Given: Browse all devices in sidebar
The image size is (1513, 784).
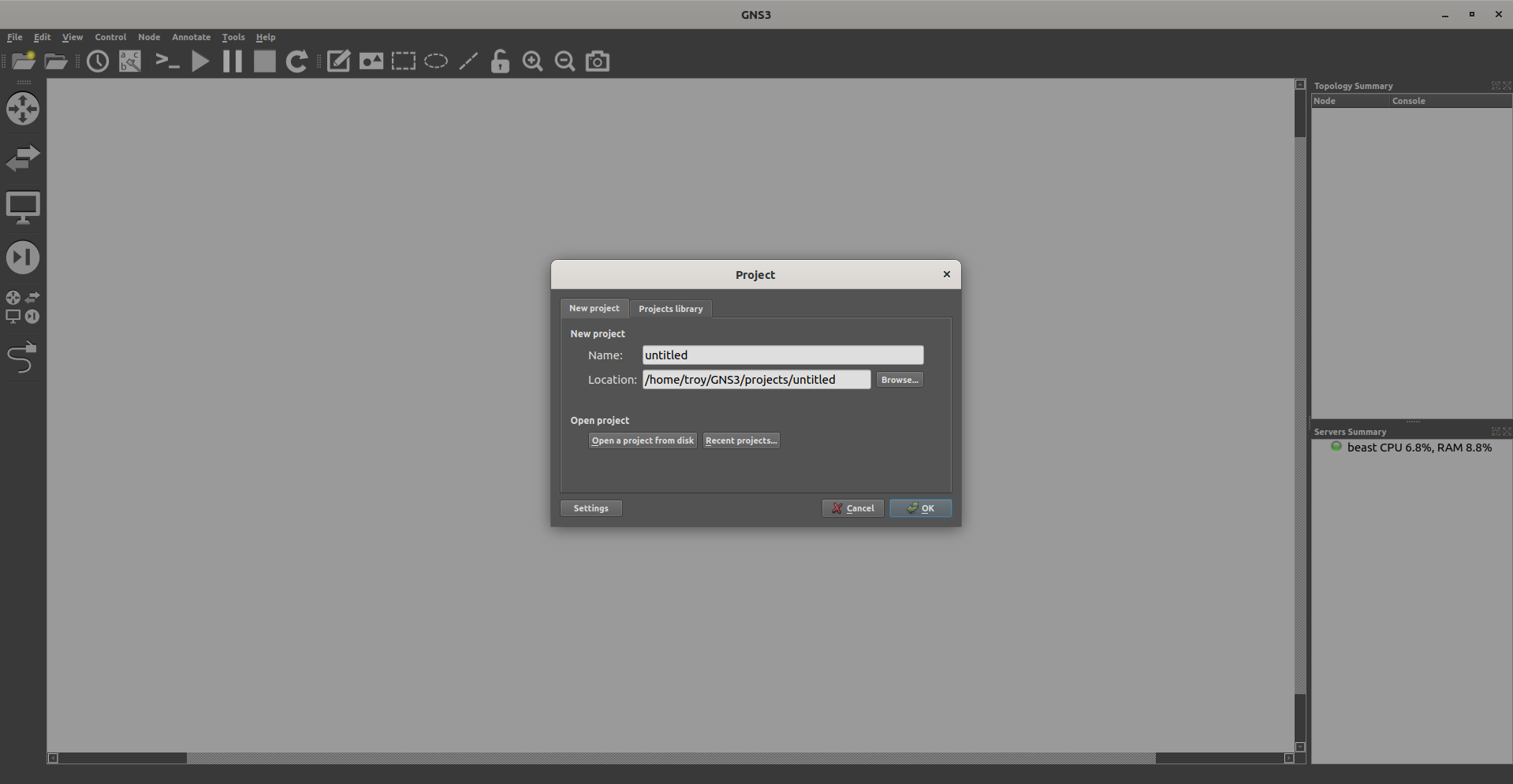Looking at the screenshot, I should [x=23, y=307].
